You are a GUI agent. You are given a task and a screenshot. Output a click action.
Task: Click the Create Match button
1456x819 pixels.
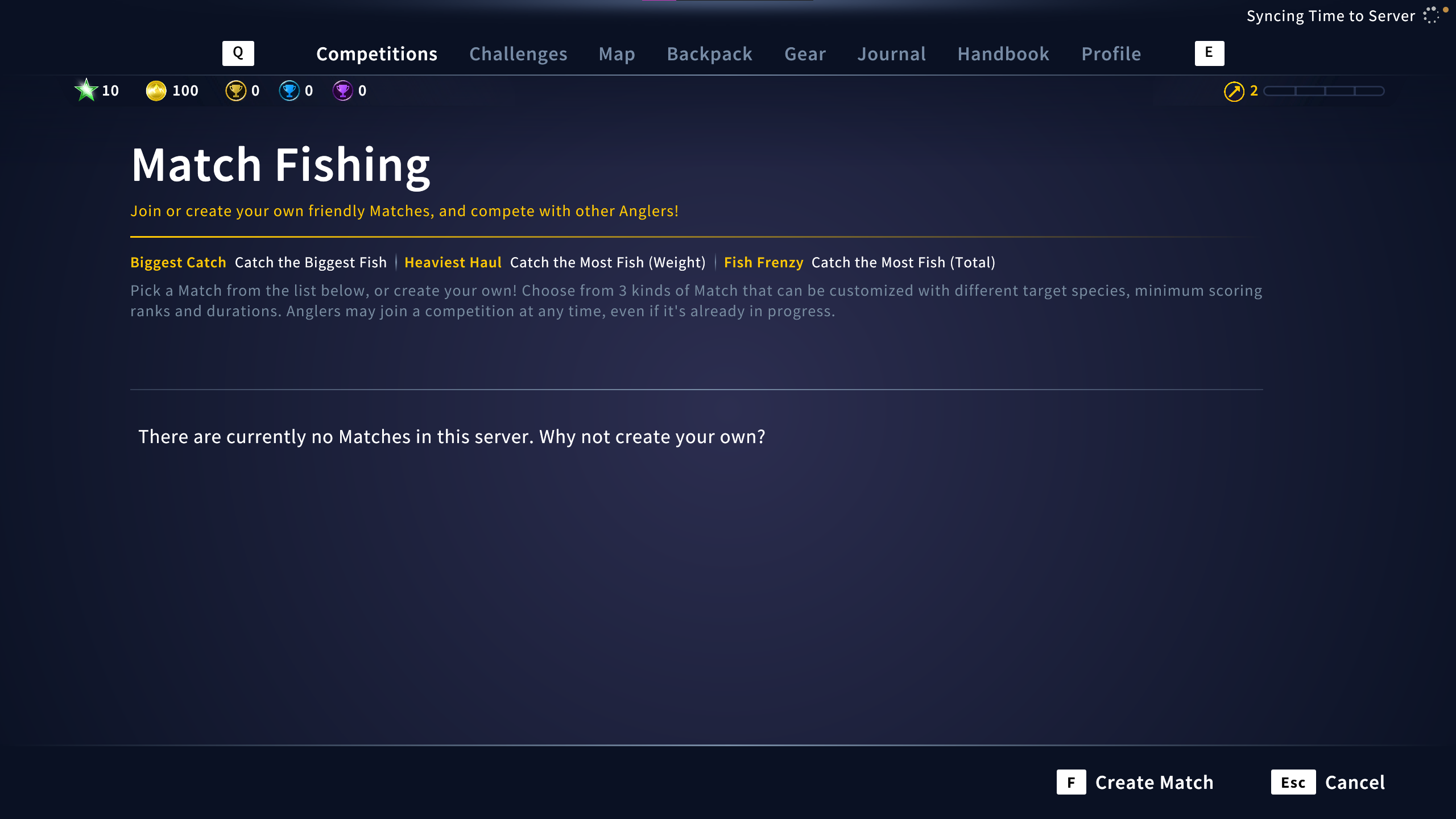[x=1135, y=782]
